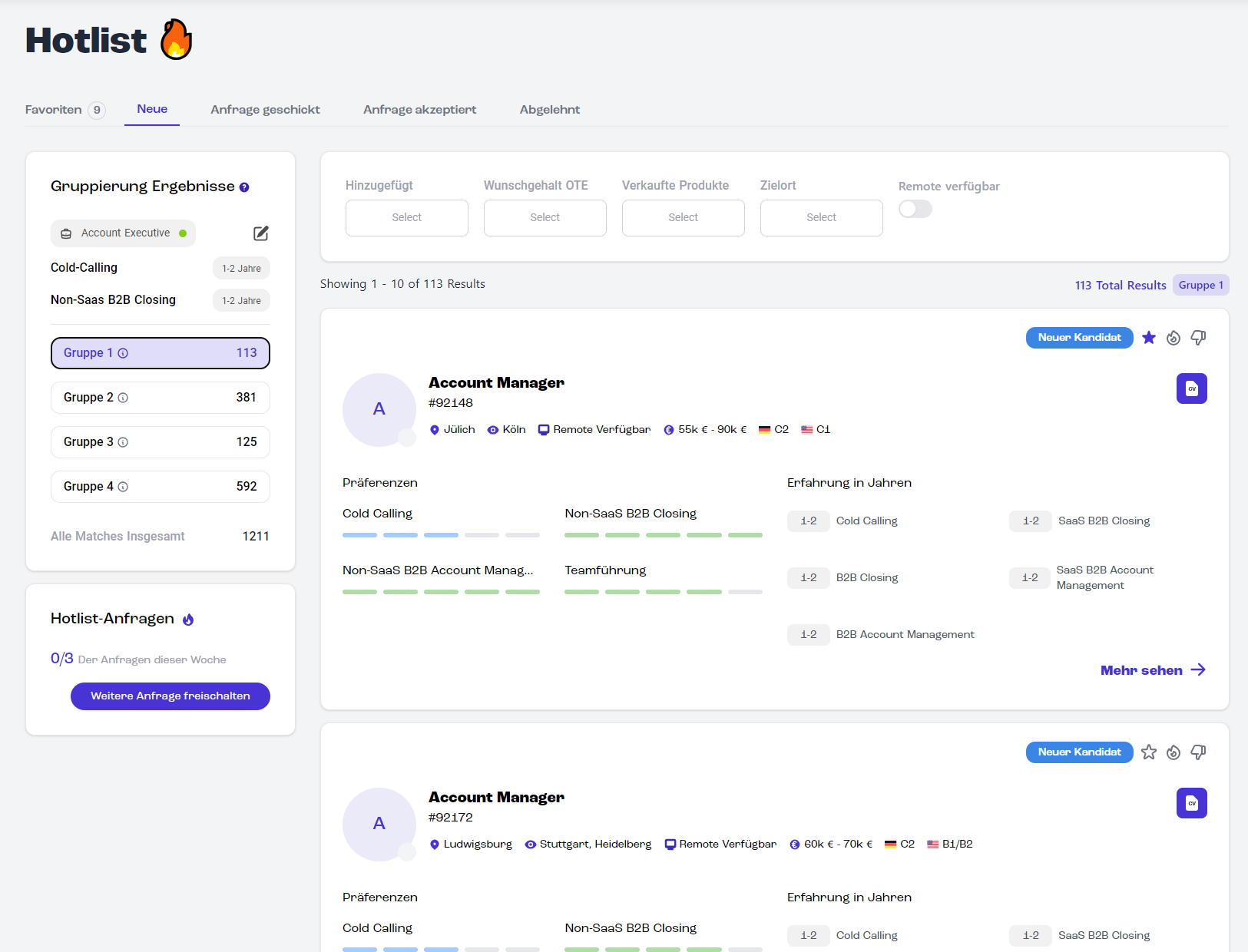Click the 0/3 Anfragen dieser Woche counter

pos(138,659)
